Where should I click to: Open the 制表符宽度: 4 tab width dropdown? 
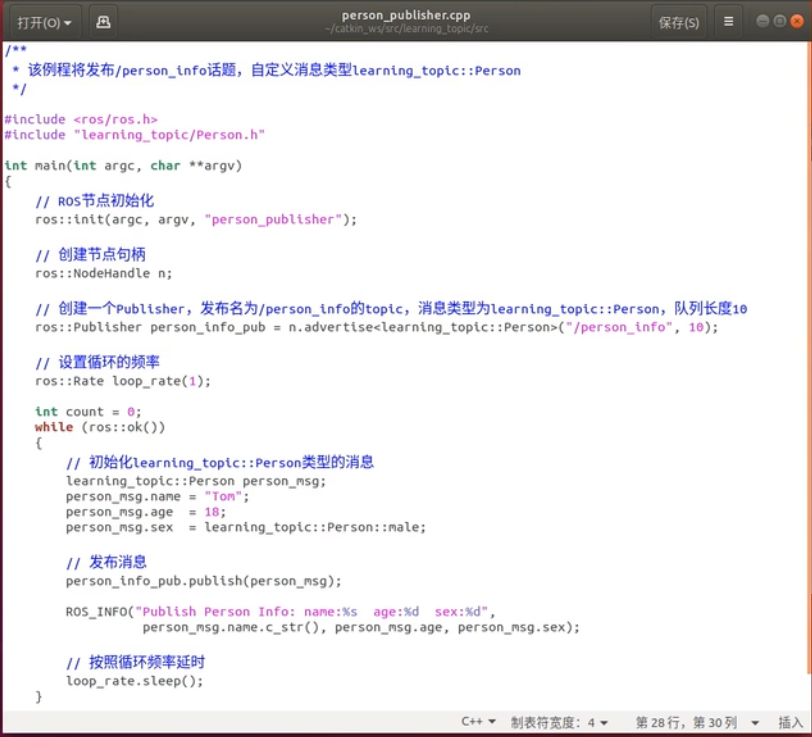coord(559,722)
